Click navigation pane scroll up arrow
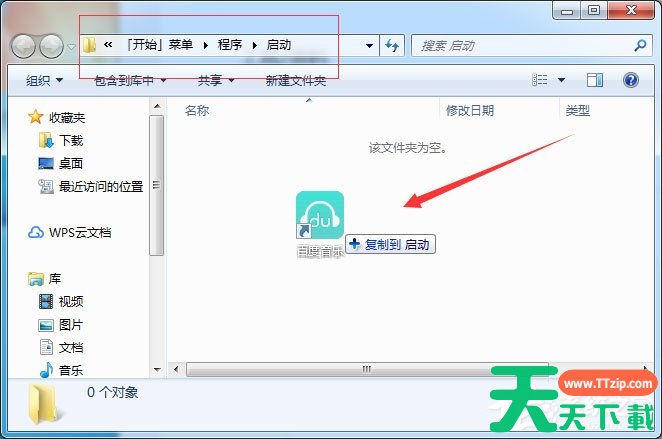The image size is (662, 439). 157,106
